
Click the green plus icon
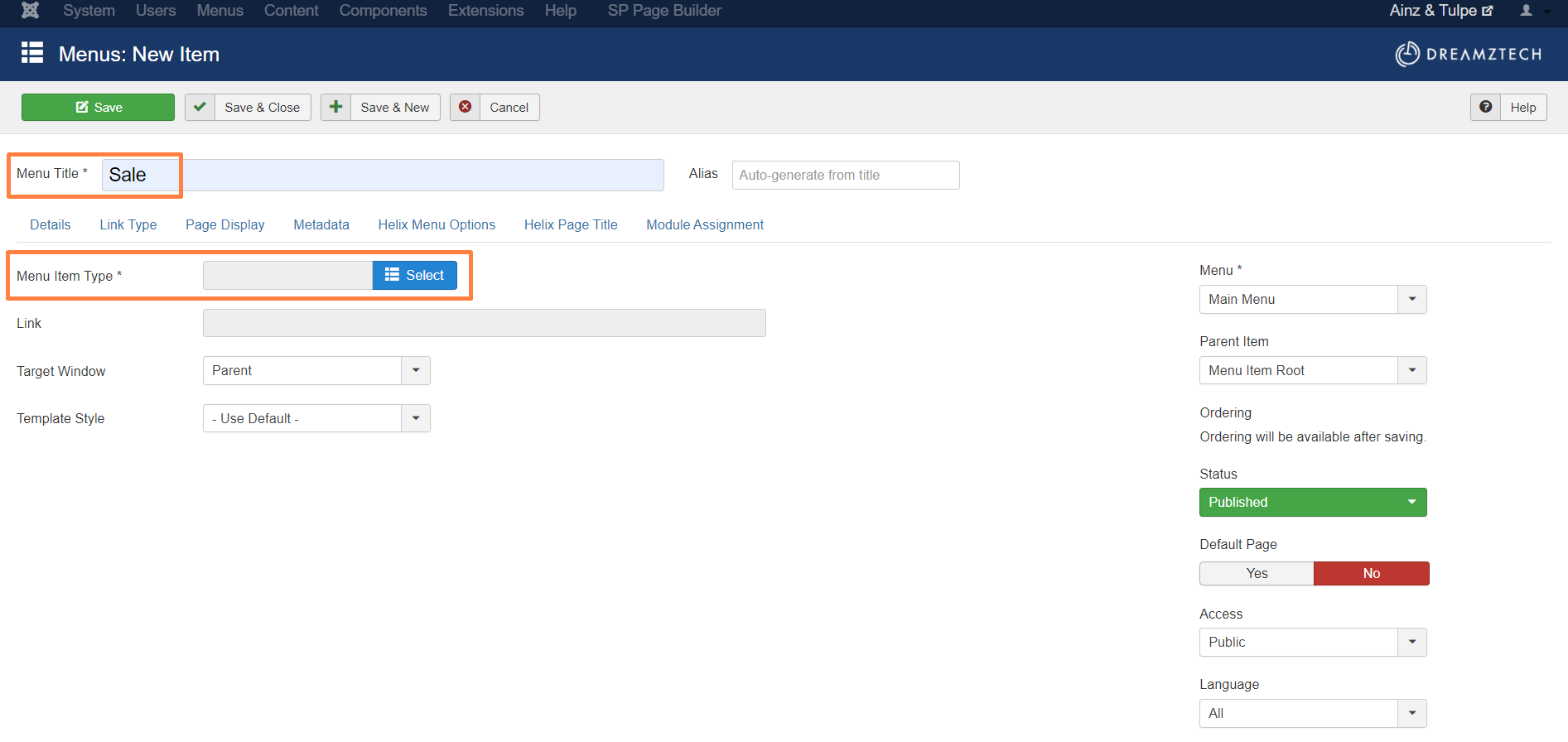[335, 108]
